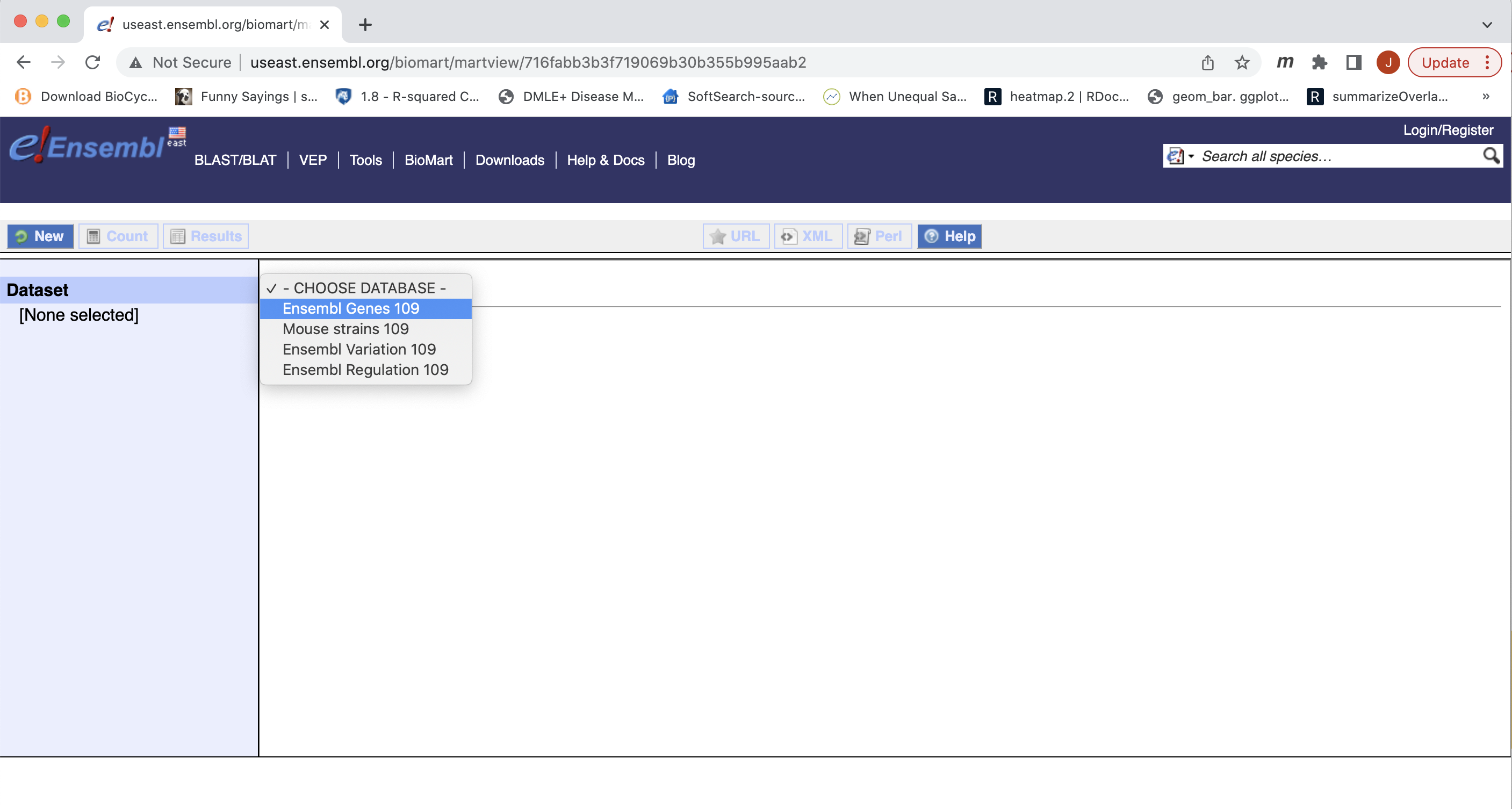1512x809 pixels.
Task: Open Chrome menu three dots
Action: point(1488,63)
